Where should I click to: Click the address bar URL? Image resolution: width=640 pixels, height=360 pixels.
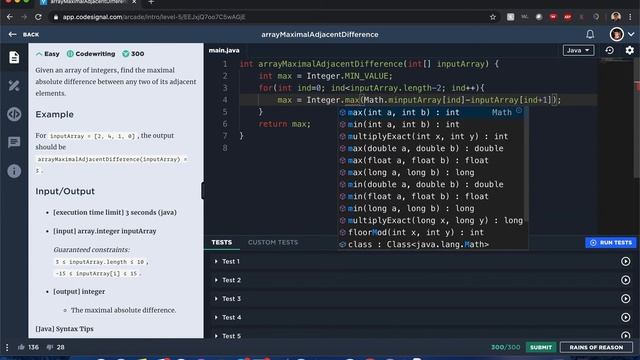point(154,17)
